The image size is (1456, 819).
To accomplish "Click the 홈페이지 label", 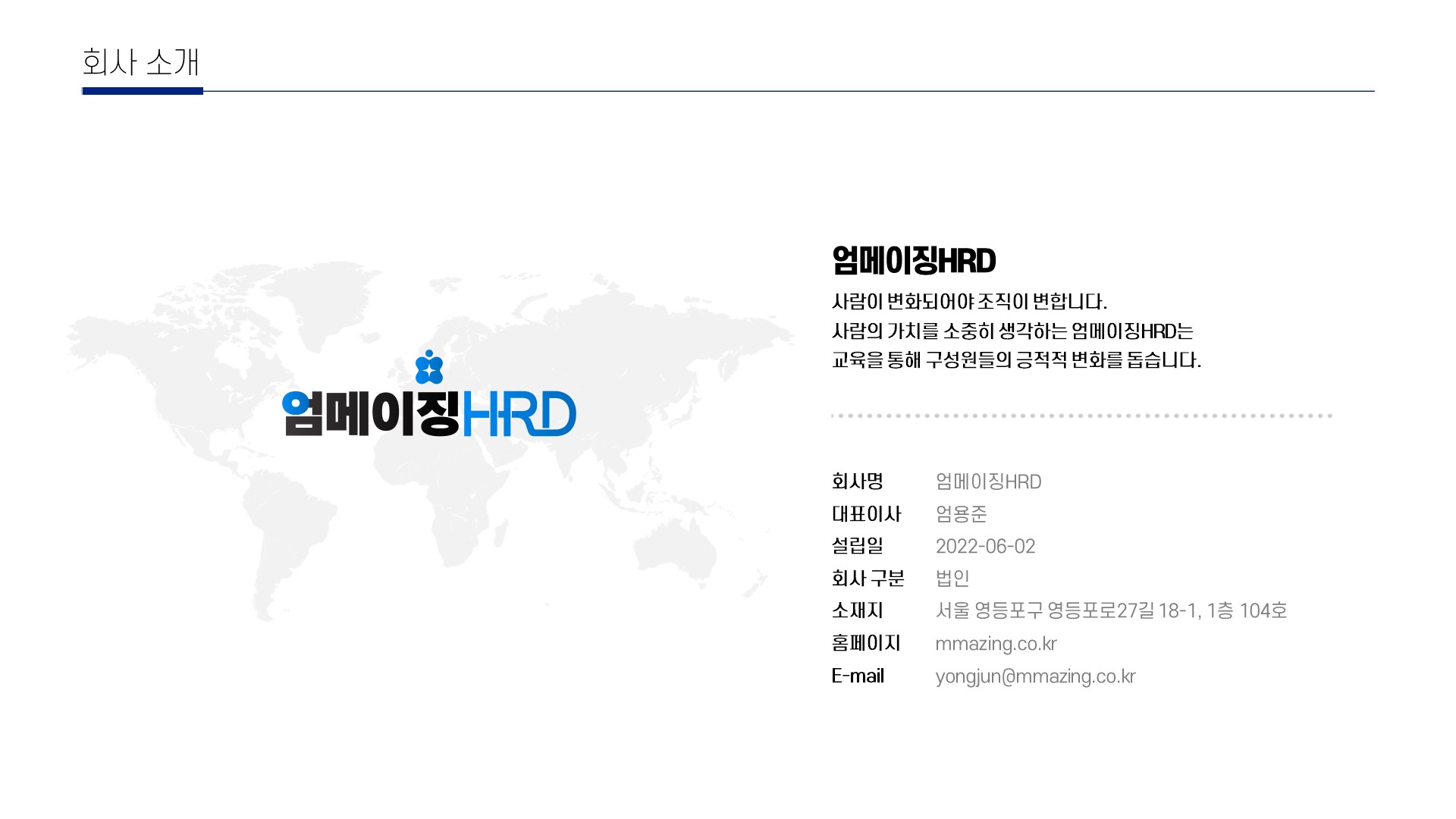I will point(866,643).
